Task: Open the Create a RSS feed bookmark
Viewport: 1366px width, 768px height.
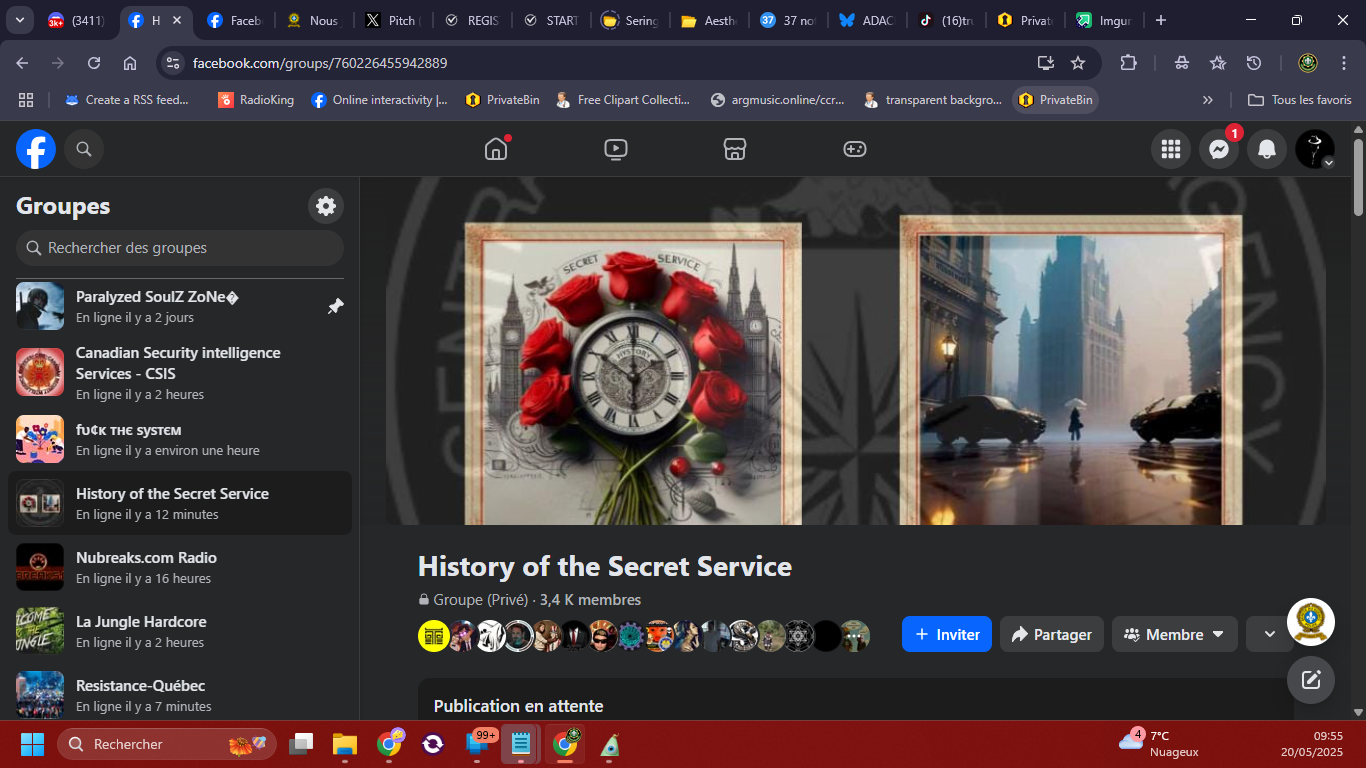Action: tap(127, 100)
